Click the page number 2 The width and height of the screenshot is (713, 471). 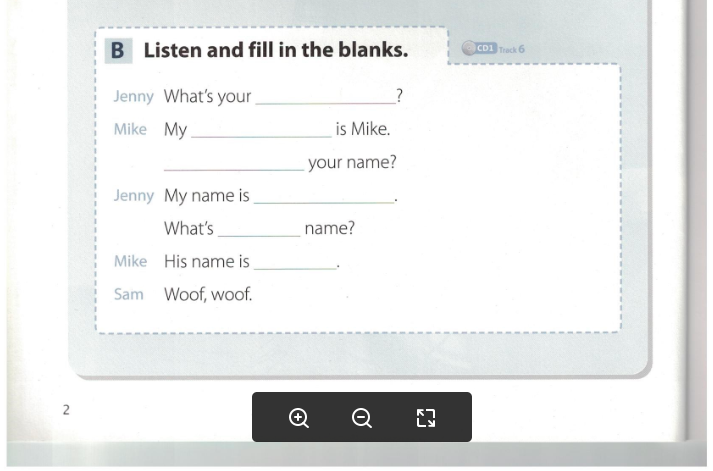66,409
